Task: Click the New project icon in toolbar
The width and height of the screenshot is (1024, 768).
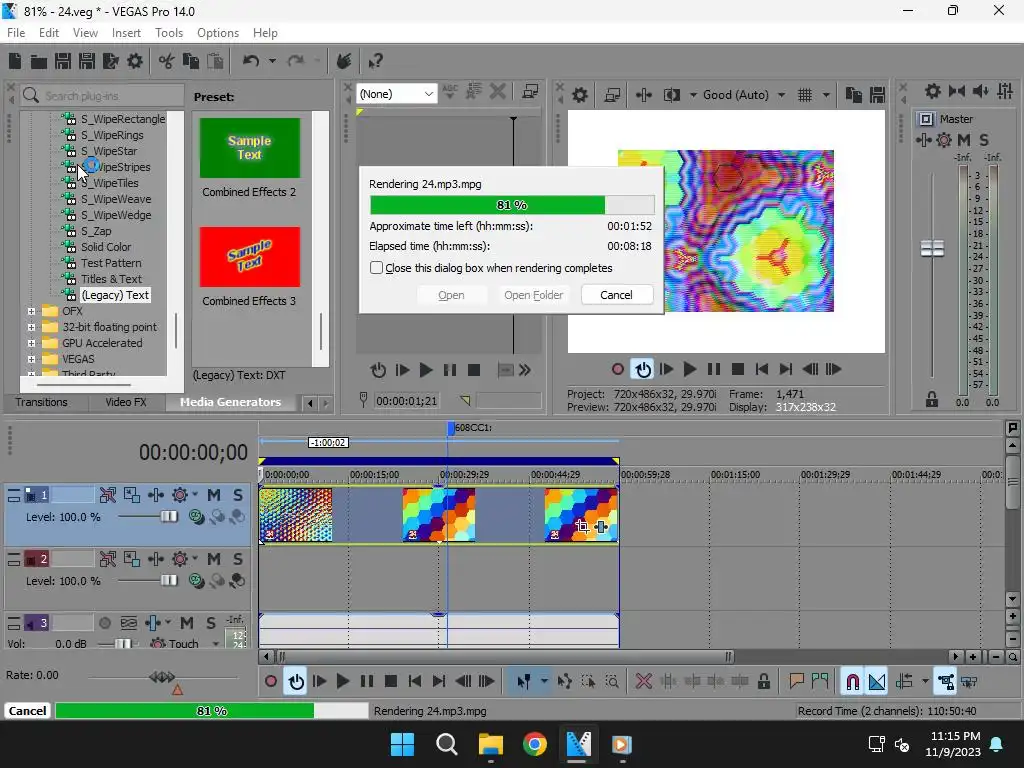Action: point(15,61)
